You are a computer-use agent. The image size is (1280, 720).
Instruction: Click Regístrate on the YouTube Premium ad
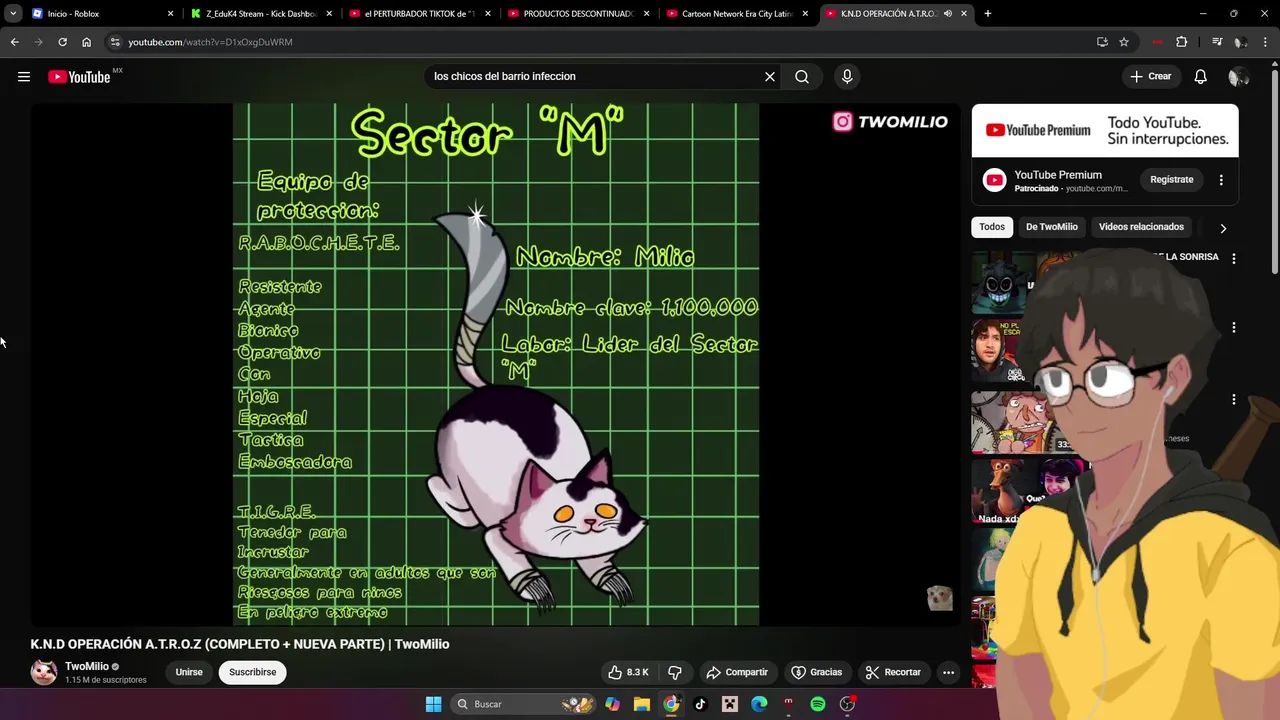(1172, 180)
